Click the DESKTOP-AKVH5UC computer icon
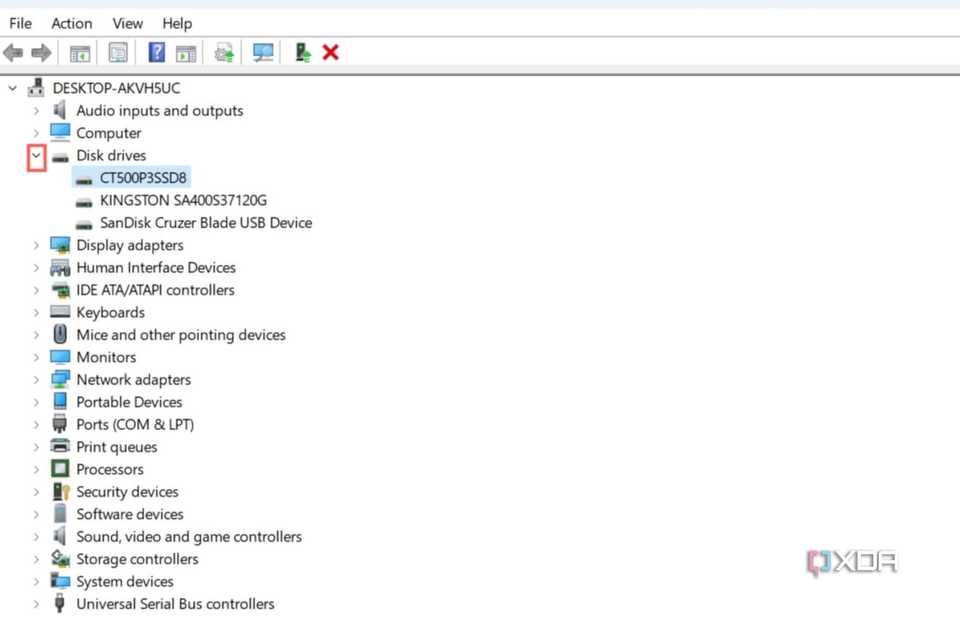 click(36, 88)
